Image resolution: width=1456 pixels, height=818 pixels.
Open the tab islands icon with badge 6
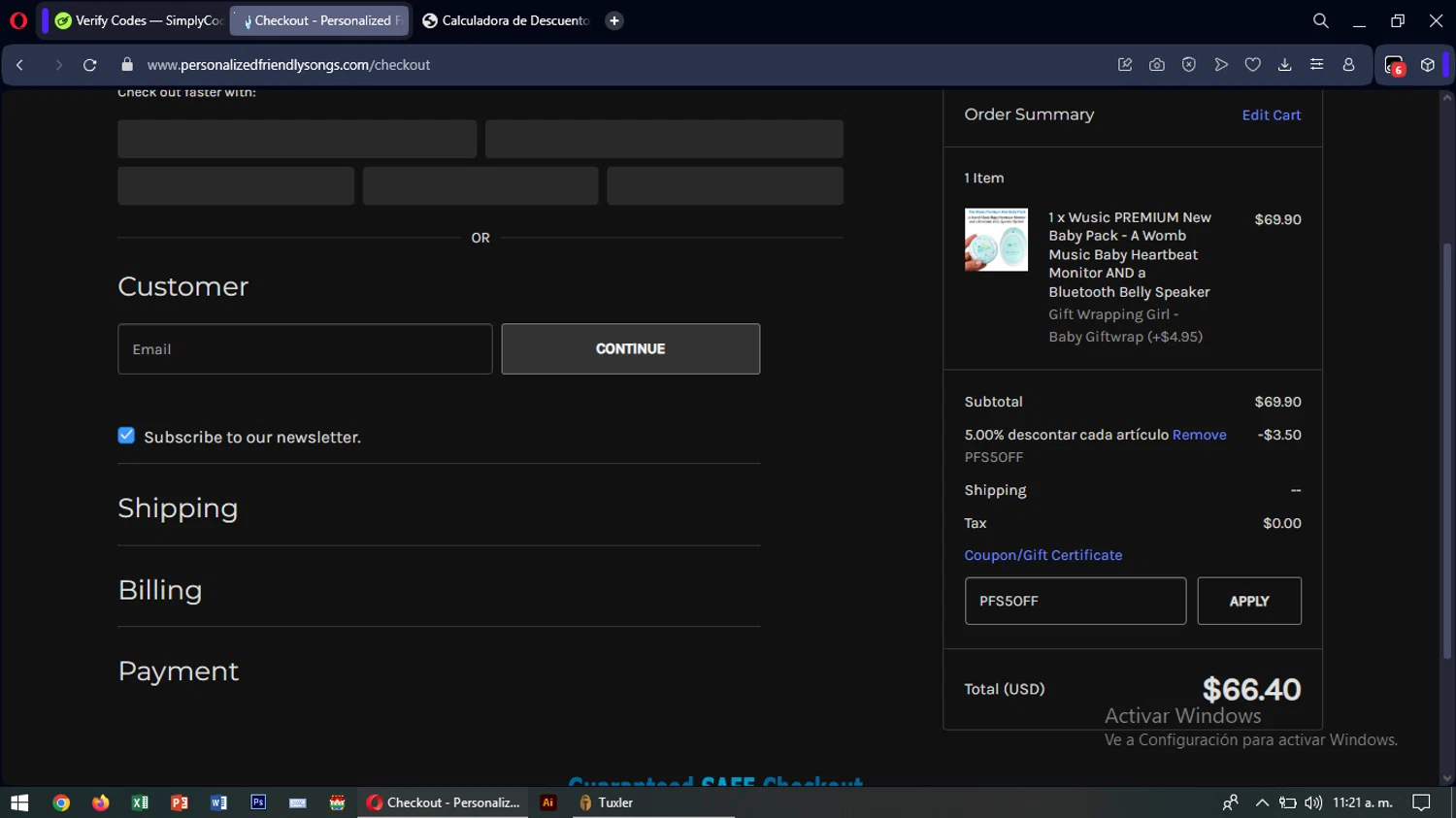[x=1395, y=65]
